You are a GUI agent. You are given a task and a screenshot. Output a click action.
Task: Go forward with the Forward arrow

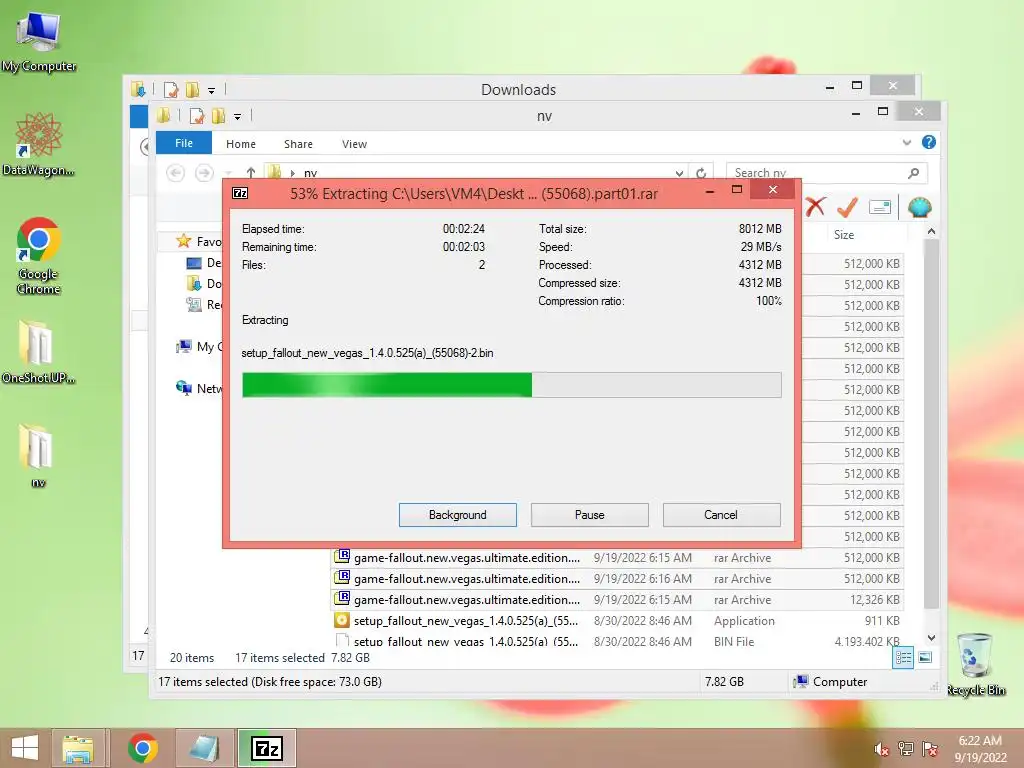[x=204, y=172]
